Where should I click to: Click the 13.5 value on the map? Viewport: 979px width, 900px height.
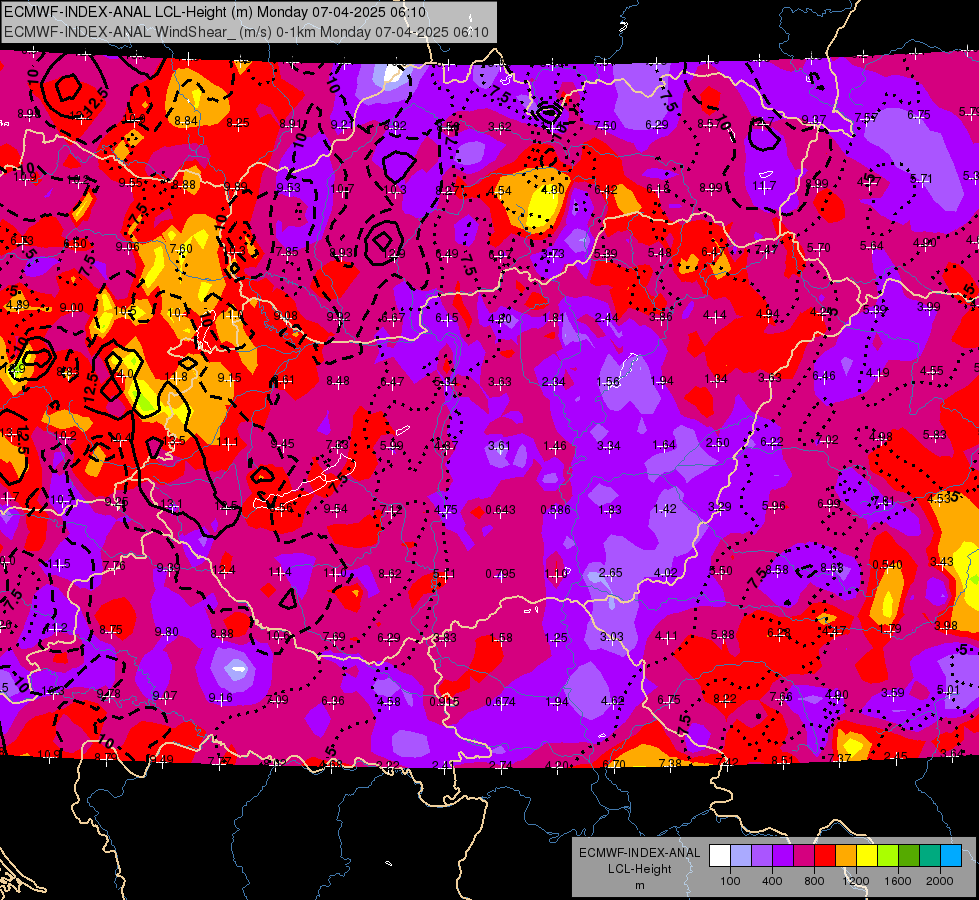tap(174, 440)
